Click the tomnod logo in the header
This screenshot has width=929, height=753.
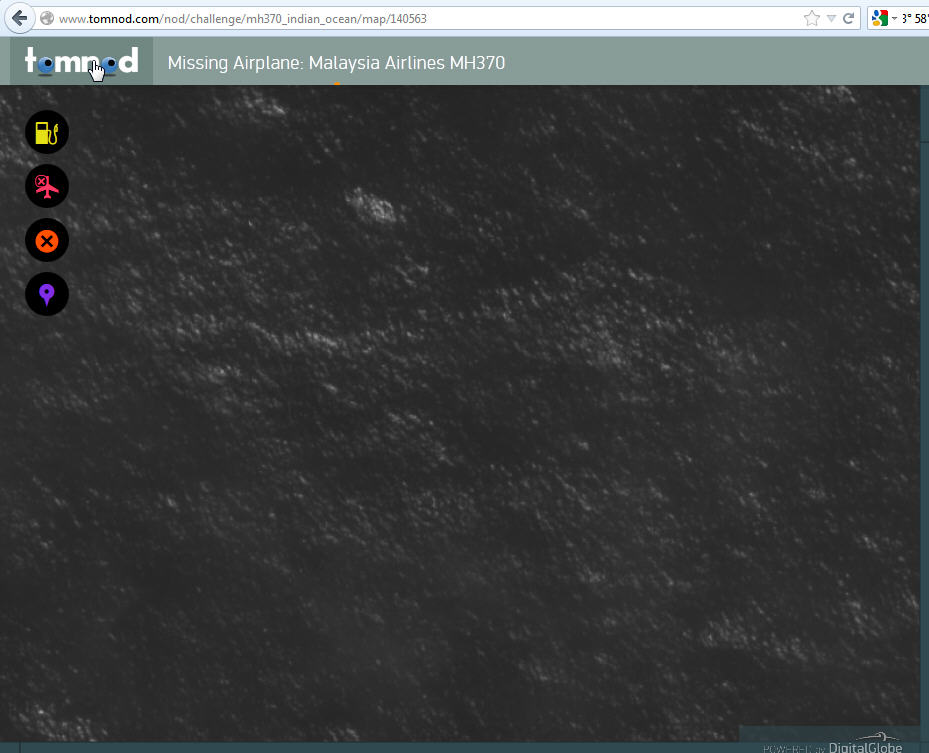pyautogui.click(x=82, y=62)
